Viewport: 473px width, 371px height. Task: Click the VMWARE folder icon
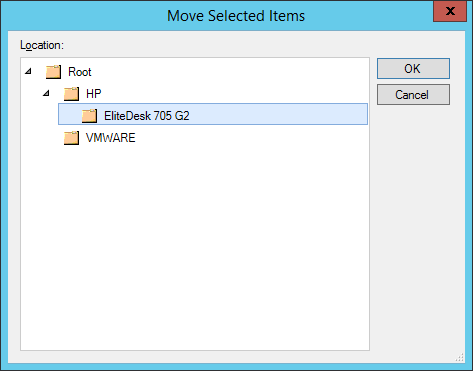click(x=71, y=138)
